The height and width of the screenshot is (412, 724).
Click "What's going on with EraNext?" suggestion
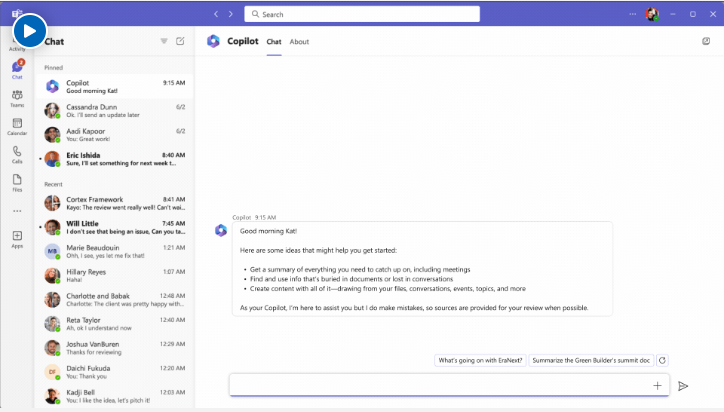click(479, 360)
